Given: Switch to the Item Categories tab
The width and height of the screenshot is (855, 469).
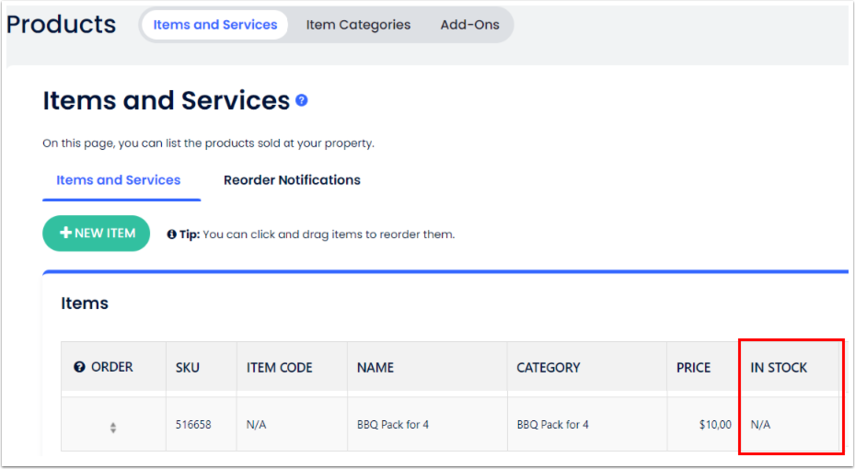Looking at the screenshot, I should pos(358,25).
